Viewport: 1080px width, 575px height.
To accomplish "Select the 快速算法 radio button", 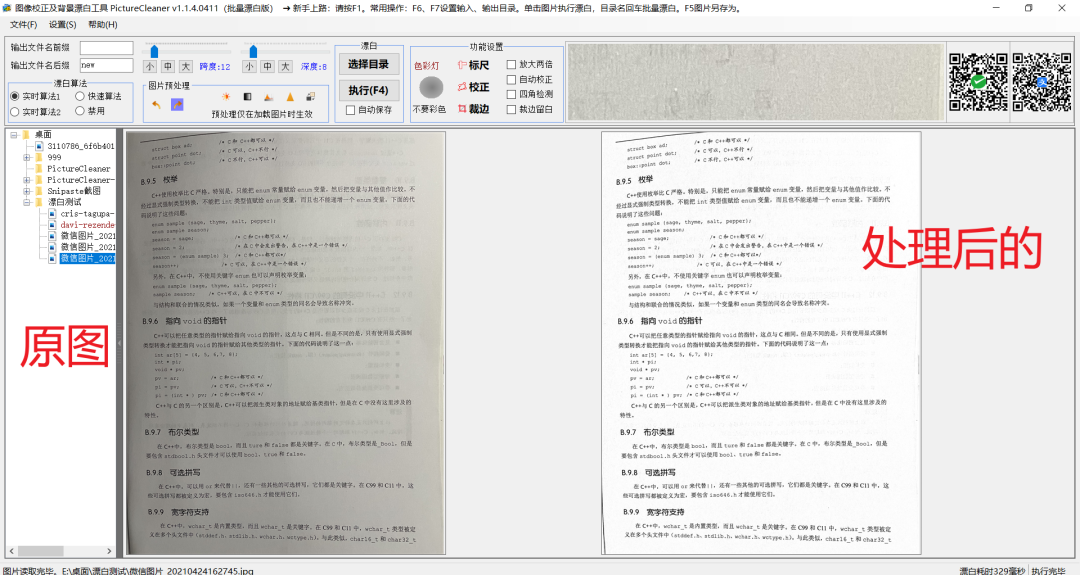I will [x=79, y=97].
